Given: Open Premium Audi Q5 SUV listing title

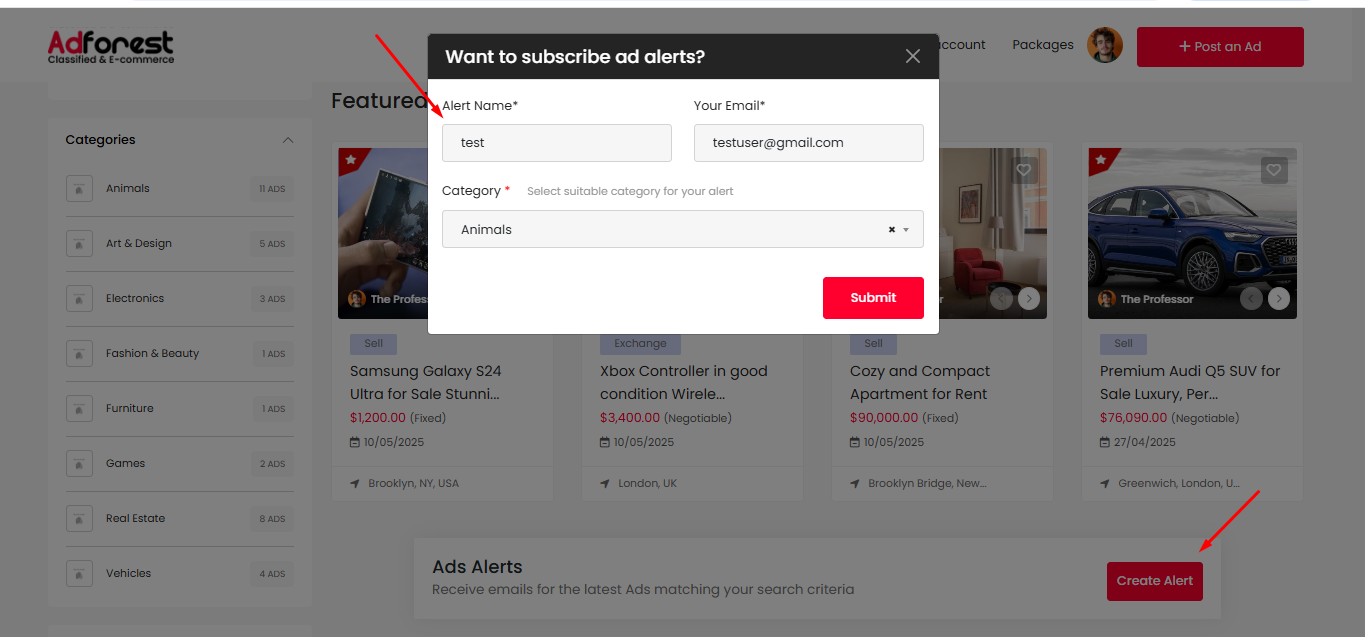Looking at the screenshot, I should click(1189, 382).
